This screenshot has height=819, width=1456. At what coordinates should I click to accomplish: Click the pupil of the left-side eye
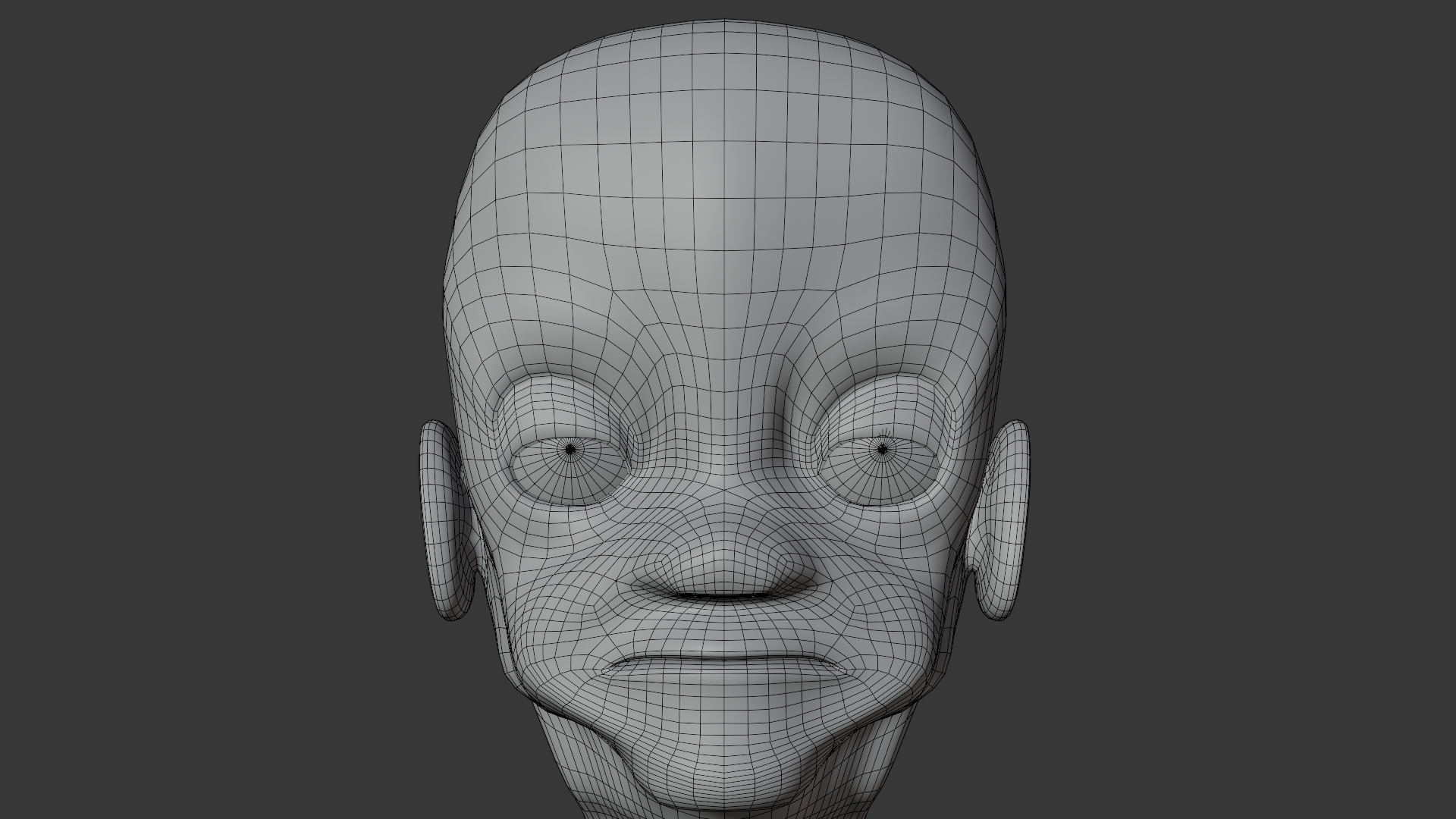coord(570,449)
